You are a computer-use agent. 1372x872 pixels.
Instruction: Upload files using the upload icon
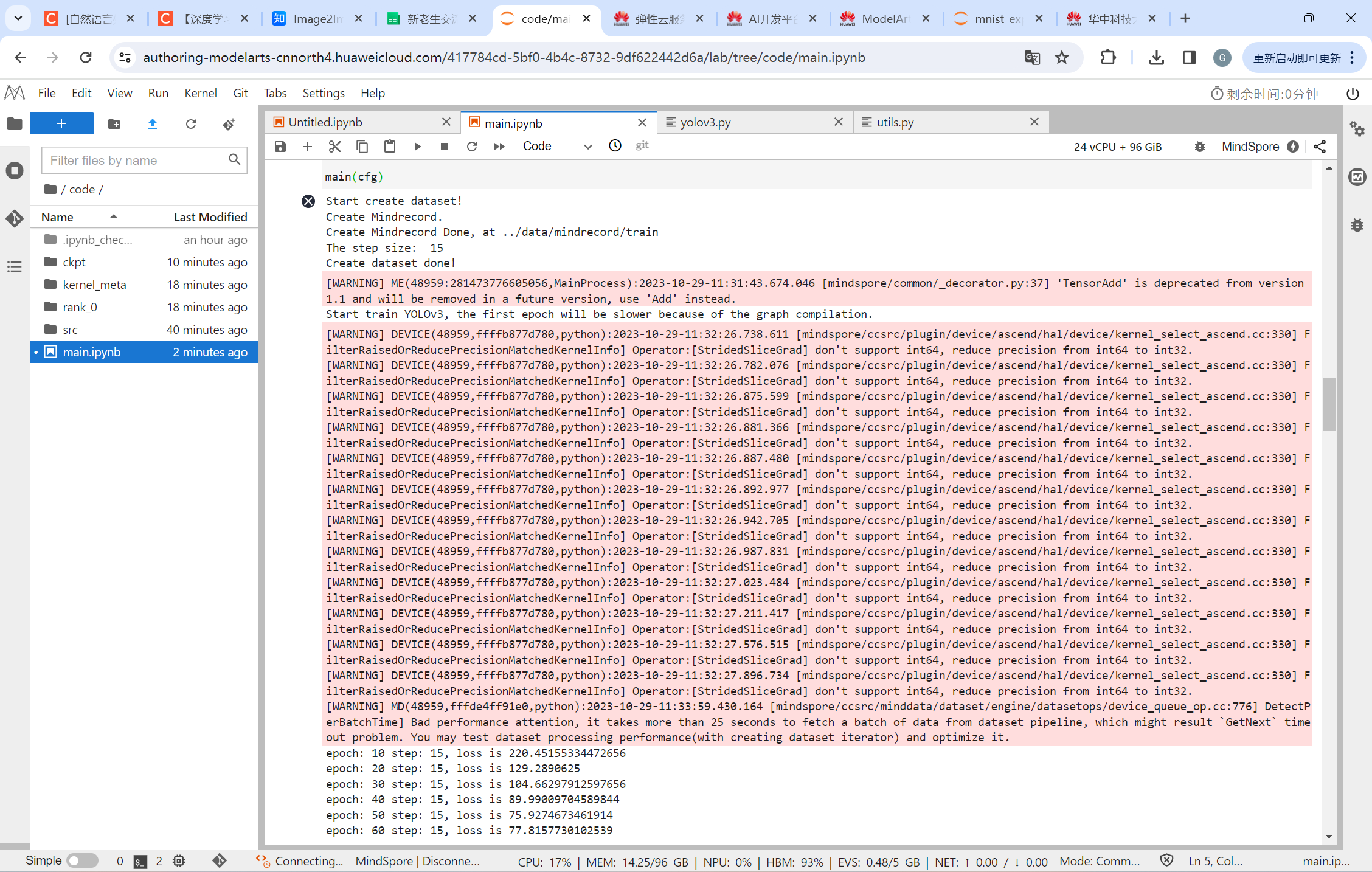tap(153, 124)
